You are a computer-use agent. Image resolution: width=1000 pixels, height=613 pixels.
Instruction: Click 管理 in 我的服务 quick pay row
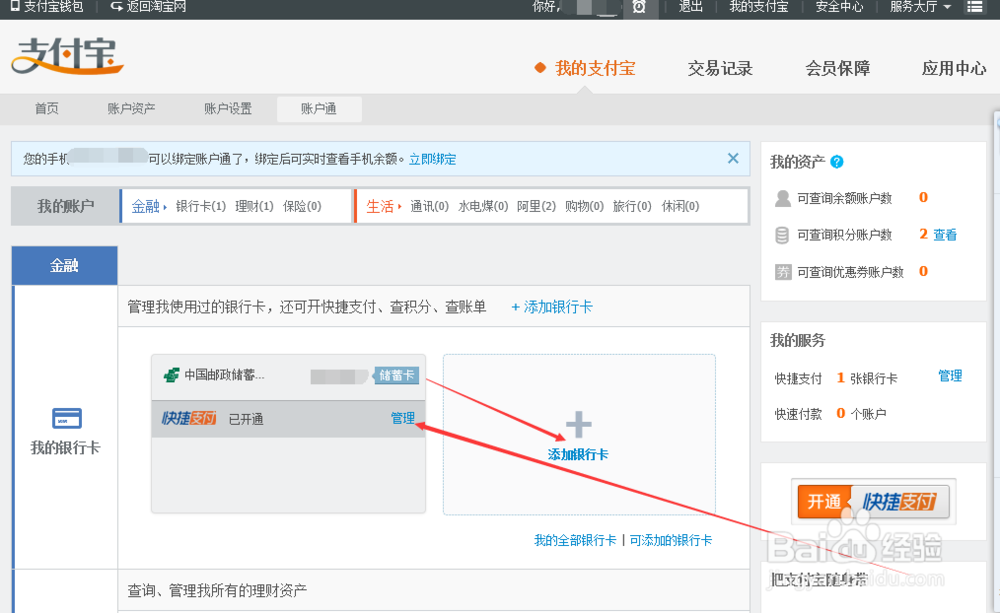(950, 376)
